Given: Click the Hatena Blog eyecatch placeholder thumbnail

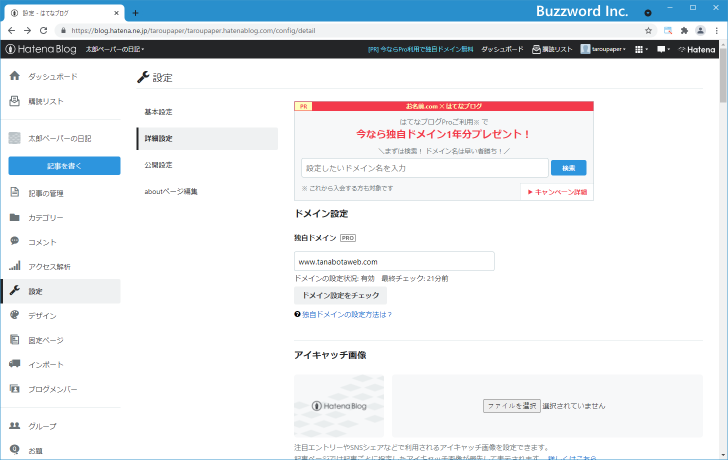Looking at the screenshot, I should point(339,406).
